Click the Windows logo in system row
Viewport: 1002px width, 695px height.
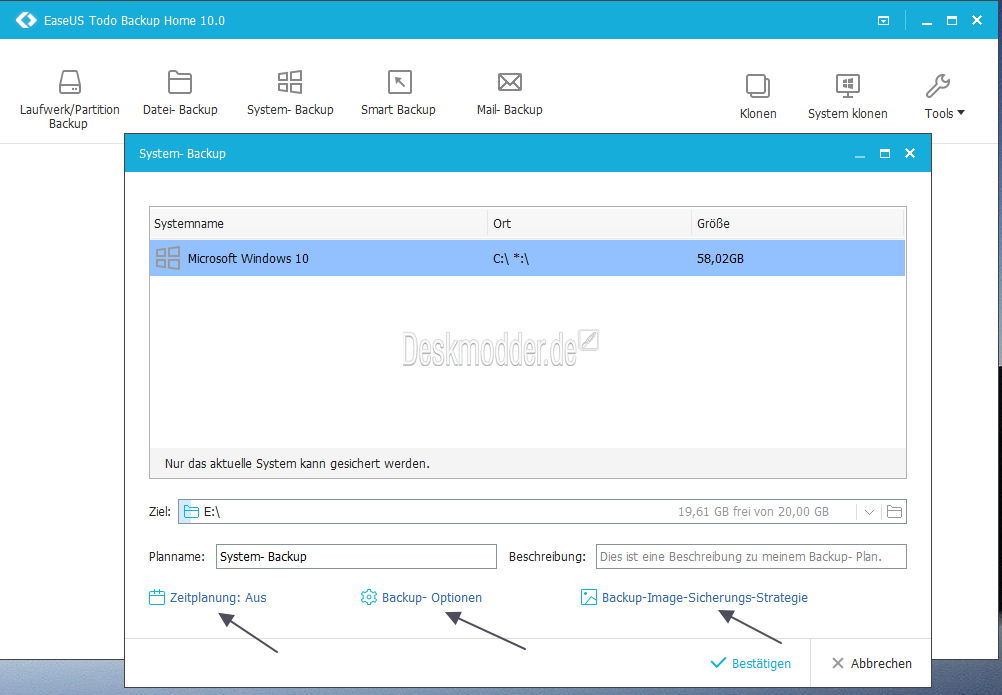(x=168, y=258)
